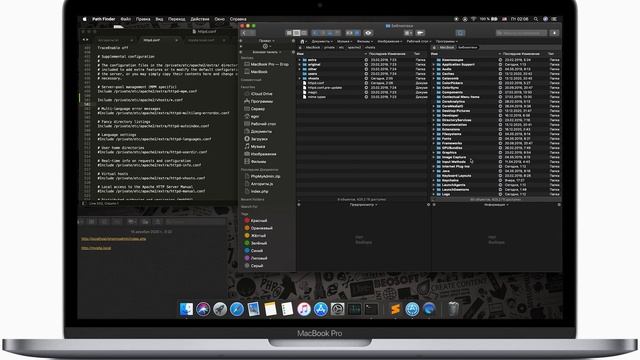Click Библиотека in the right path bar
640x360 pixels.
(x=467, y=47)
